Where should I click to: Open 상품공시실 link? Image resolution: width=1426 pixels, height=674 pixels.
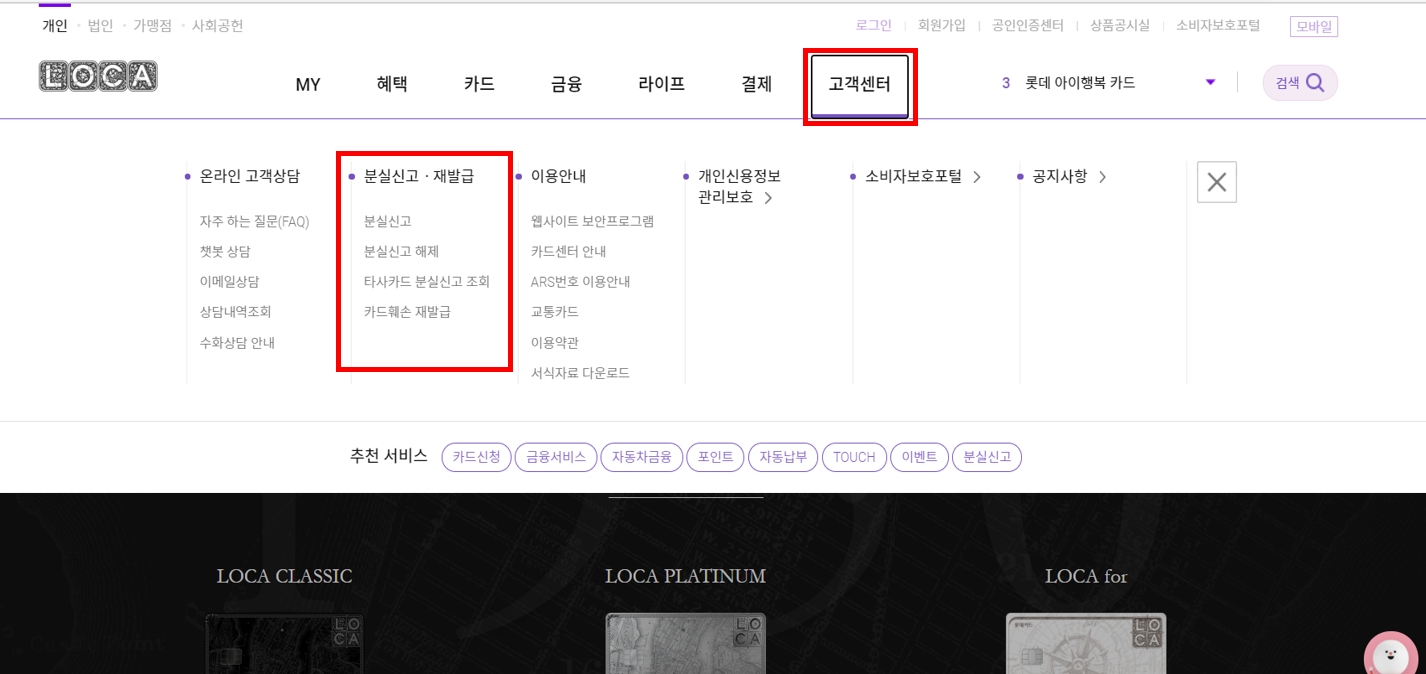click(1120, 26)
